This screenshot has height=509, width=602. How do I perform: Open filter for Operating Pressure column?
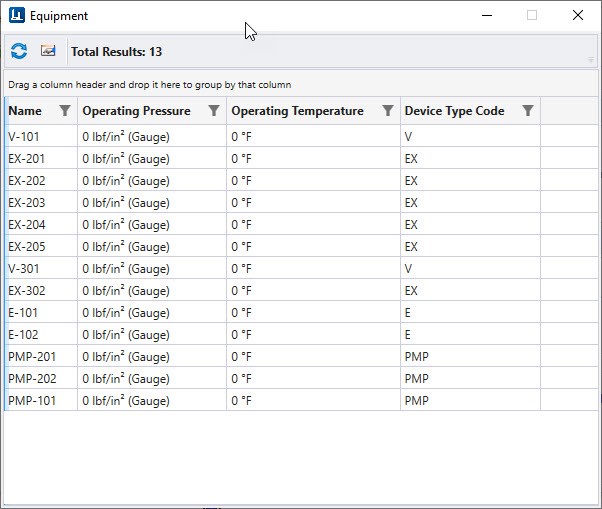tap(214, 111)
